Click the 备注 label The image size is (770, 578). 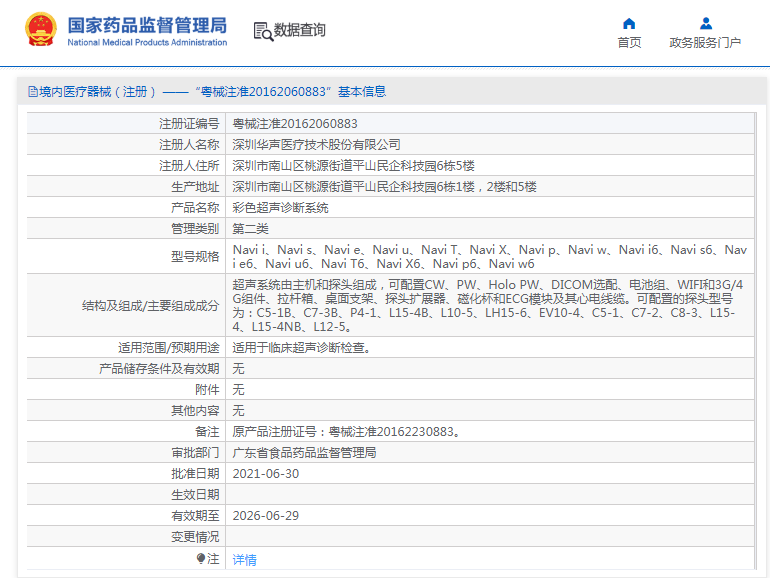(x=207, y=432)
